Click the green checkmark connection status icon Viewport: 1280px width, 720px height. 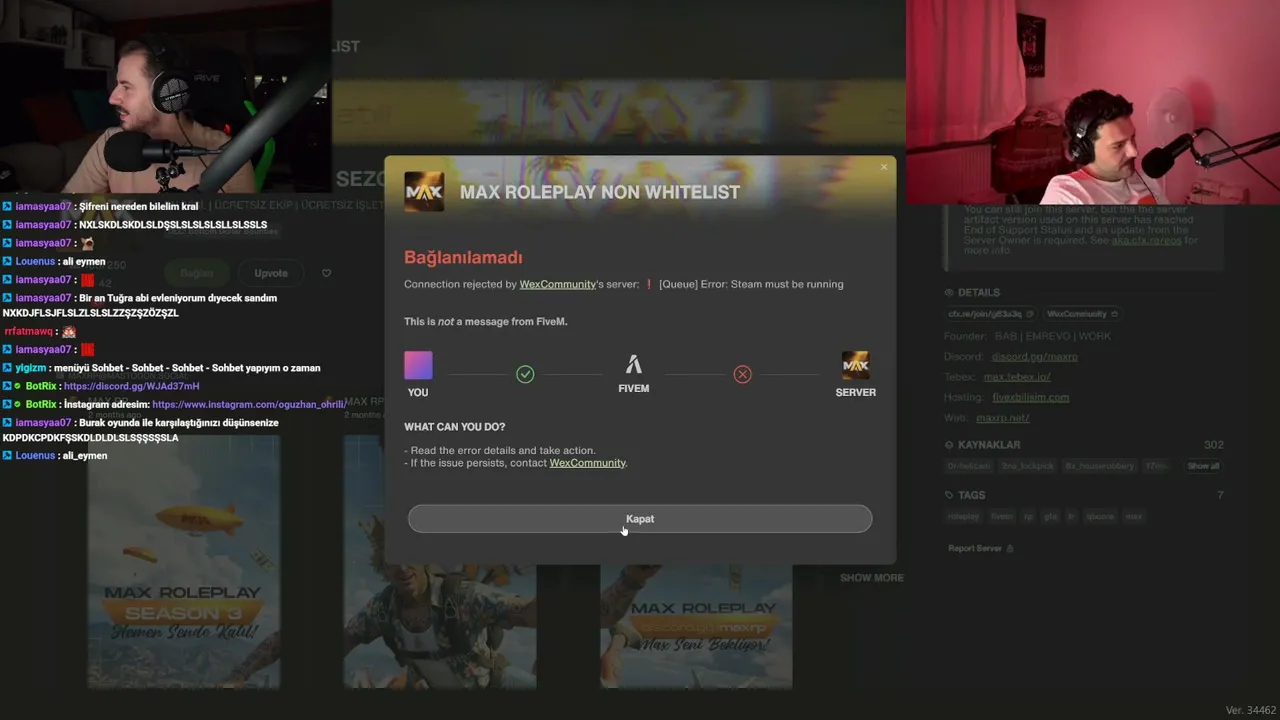pyautogui.click(x=525, y=374)
